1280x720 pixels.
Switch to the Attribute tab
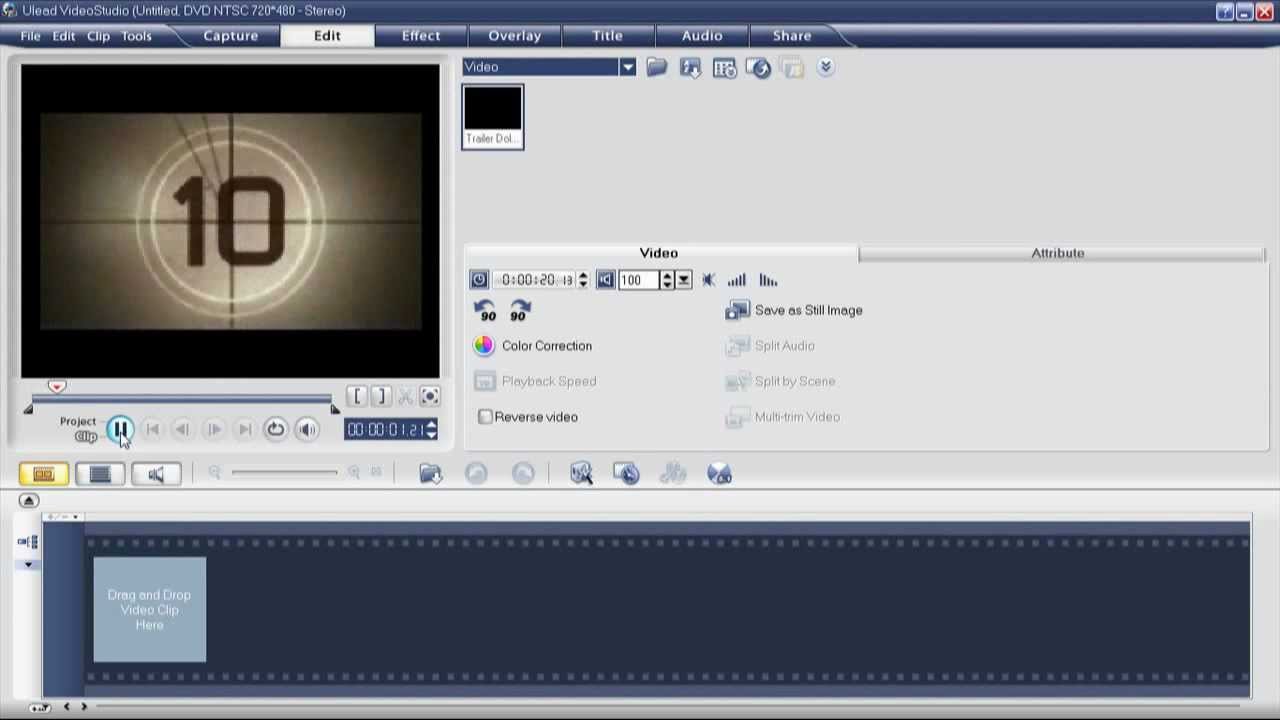click(1058, 253)
